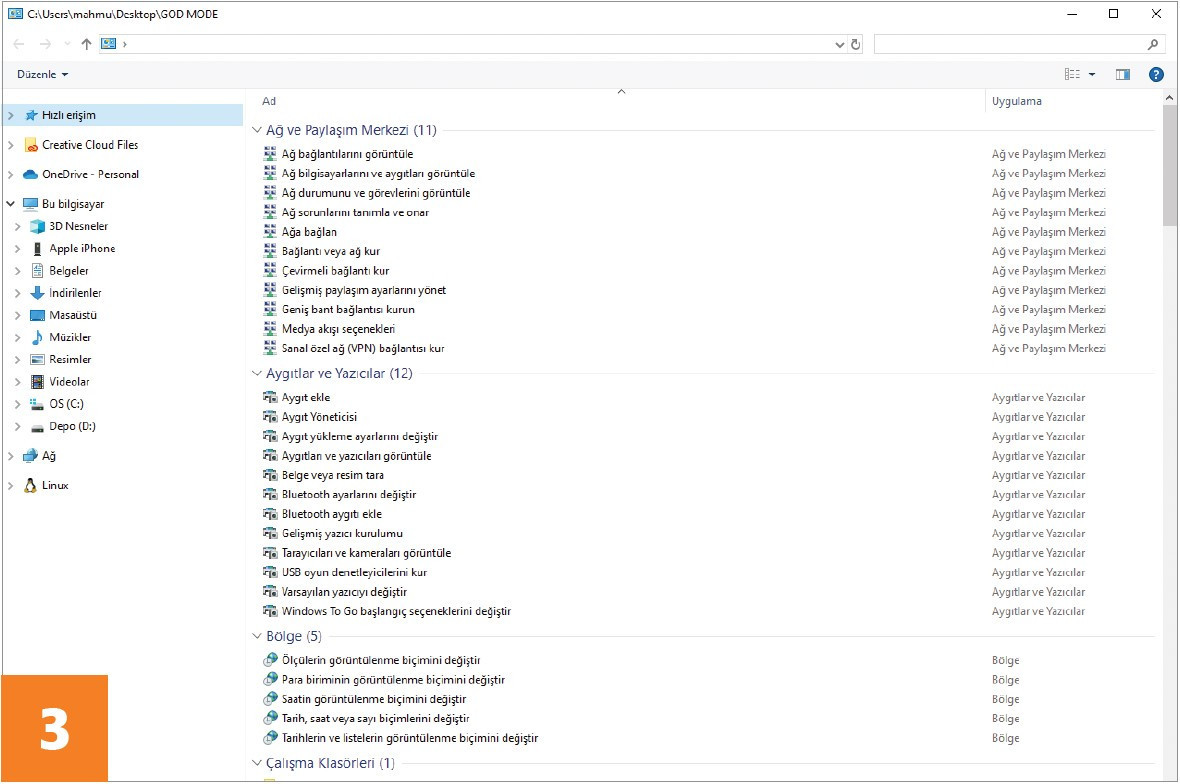Click icon beside Tarih, saat veya sayı biçimlerini

(270, 718)
